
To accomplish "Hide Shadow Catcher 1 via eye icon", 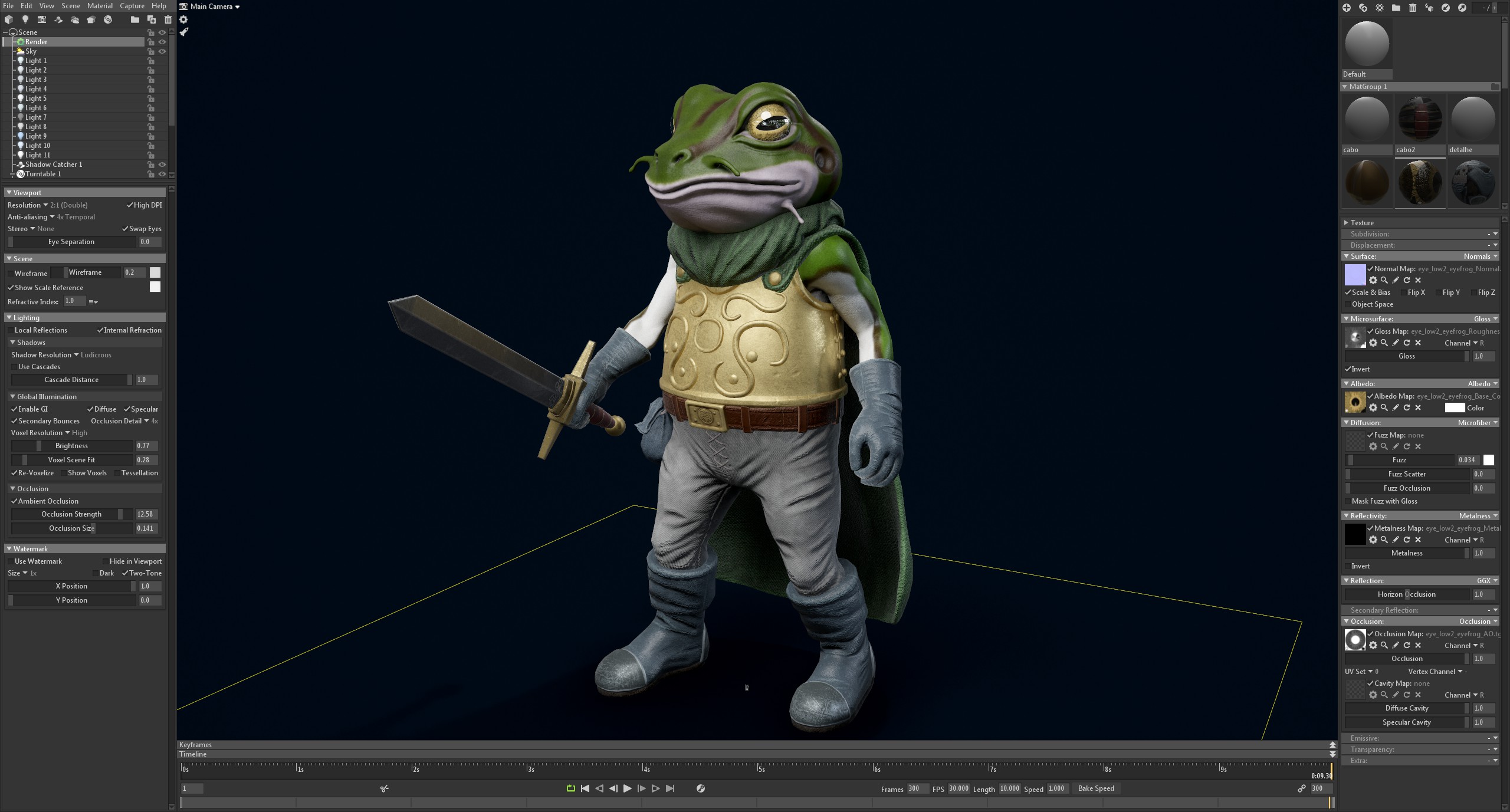I will (x=162, y=165).
